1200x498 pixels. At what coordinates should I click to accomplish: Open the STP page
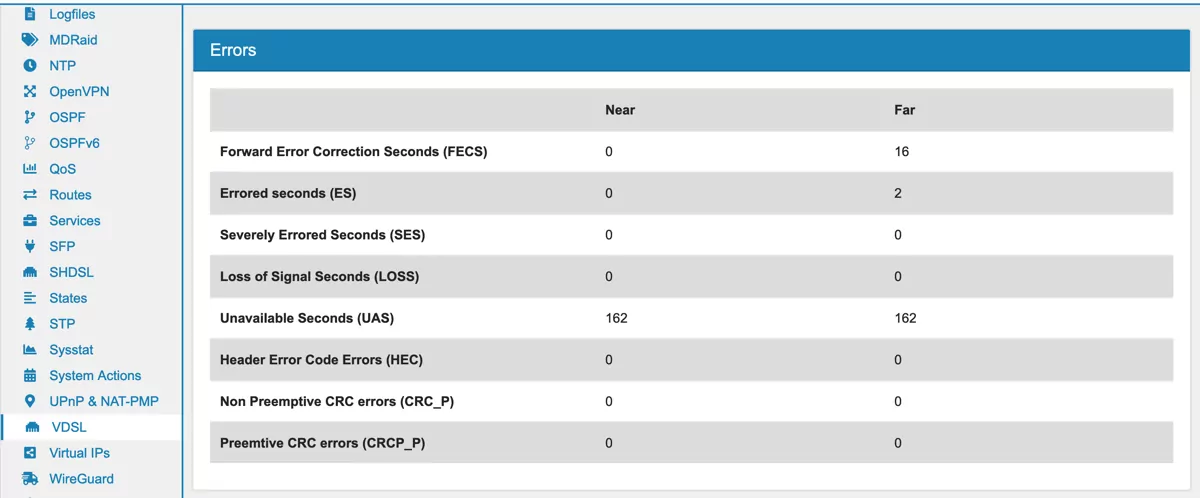(x=62, y=324)
